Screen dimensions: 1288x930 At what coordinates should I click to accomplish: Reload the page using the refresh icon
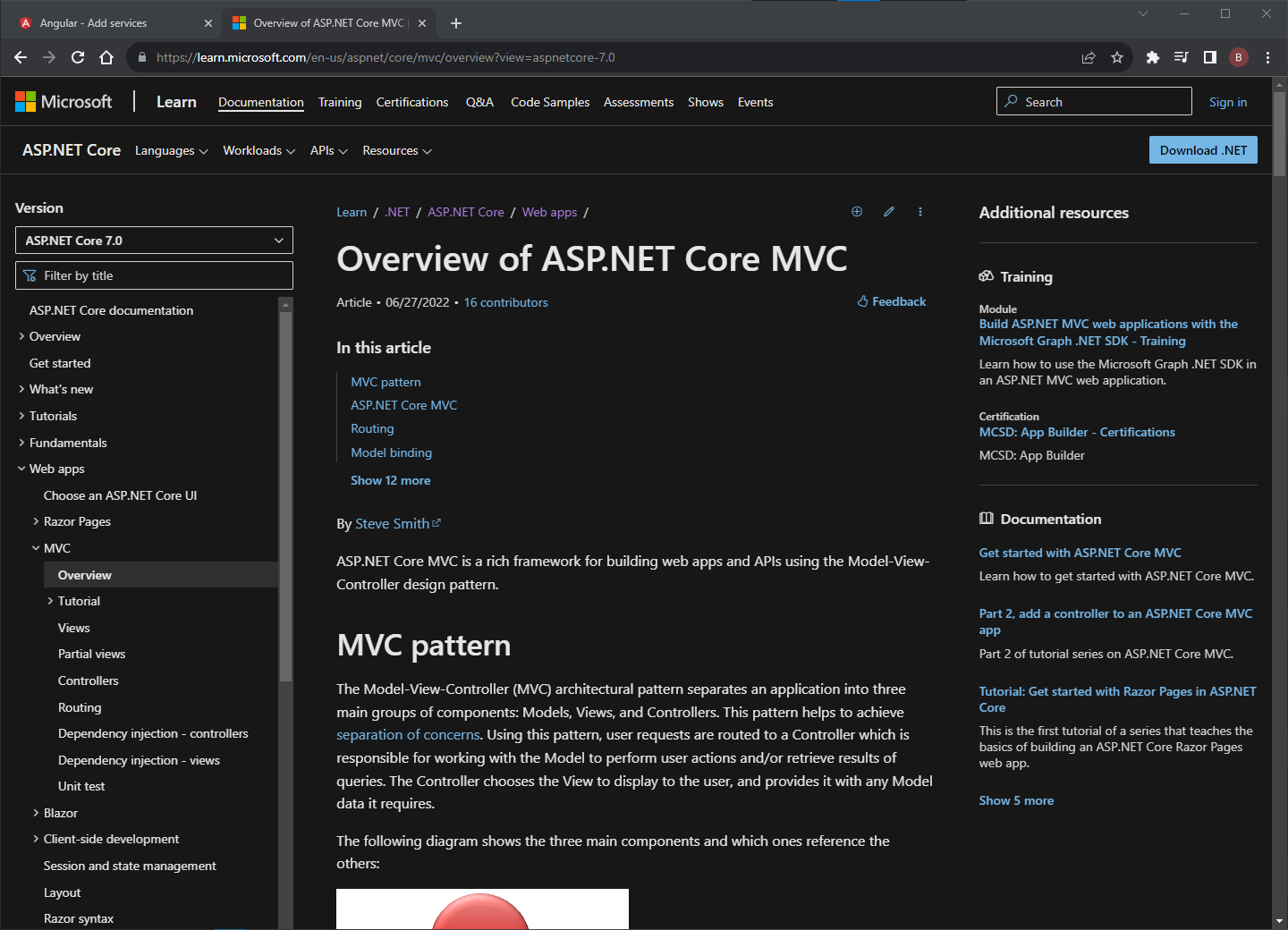tap(77, 56)
